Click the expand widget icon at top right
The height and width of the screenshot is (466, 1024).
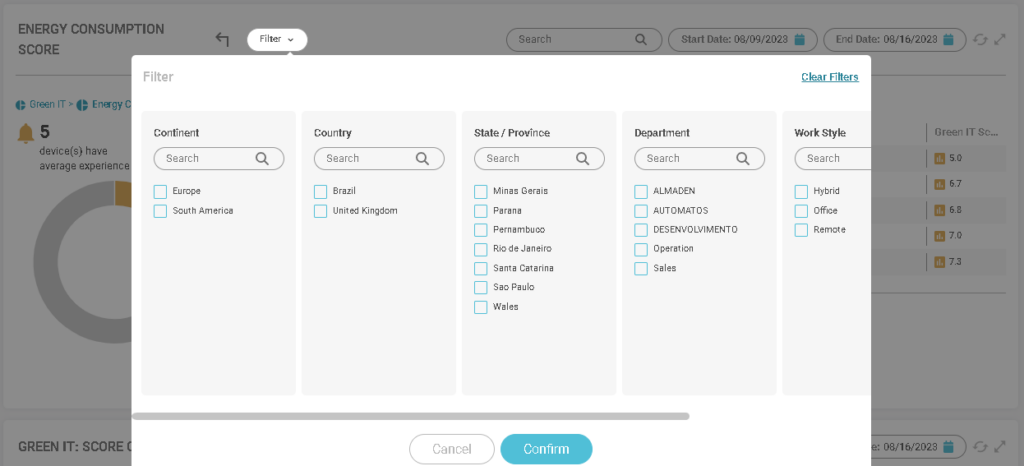(999, 40)
